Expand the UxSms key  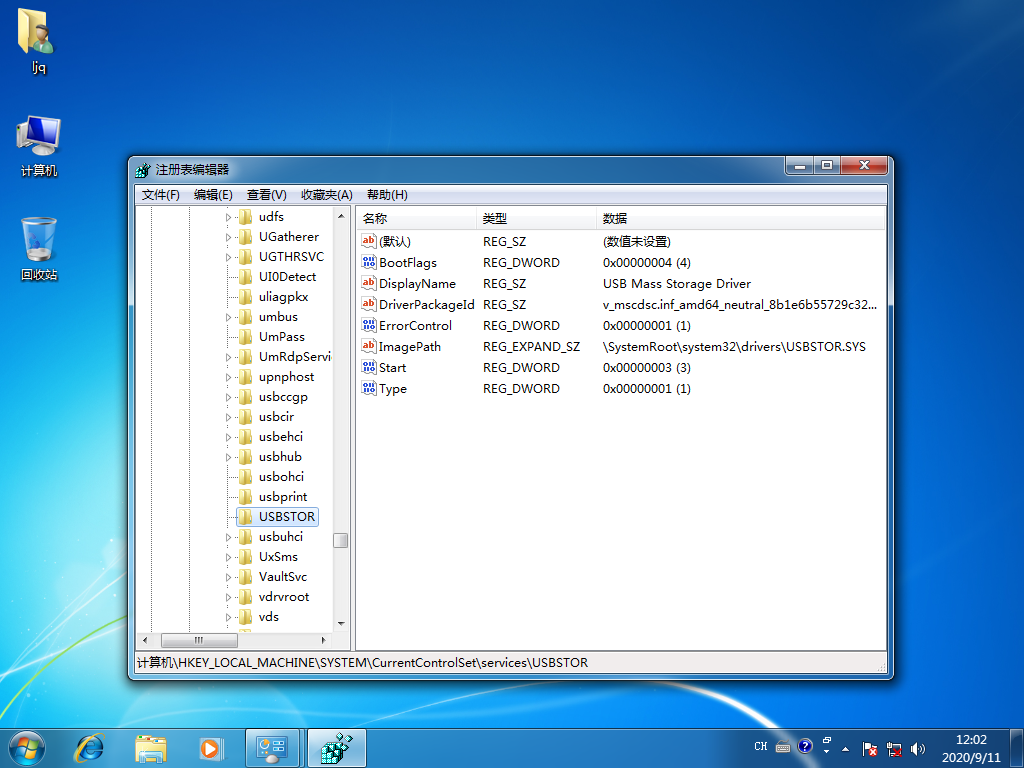[x=227, y=556]
